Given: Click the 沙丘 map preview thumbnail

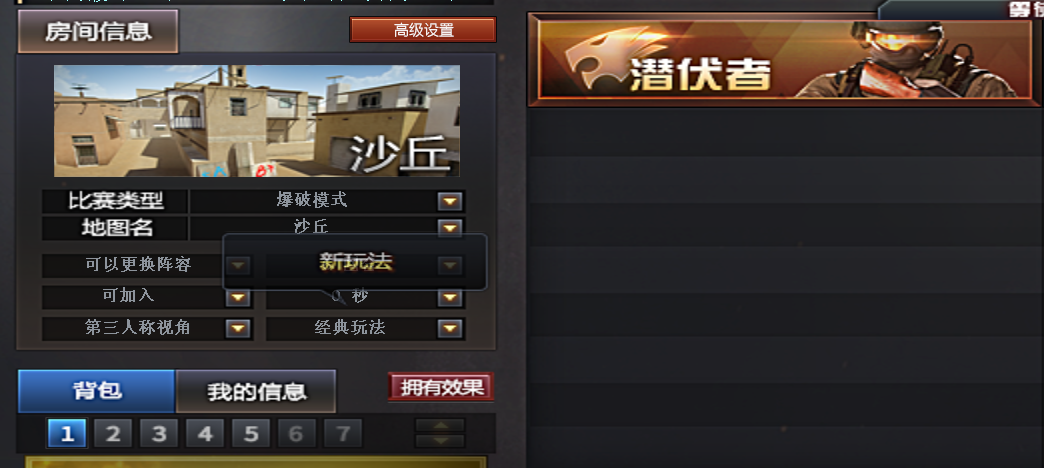Looking at the screenshot, I should coord(257,121).
